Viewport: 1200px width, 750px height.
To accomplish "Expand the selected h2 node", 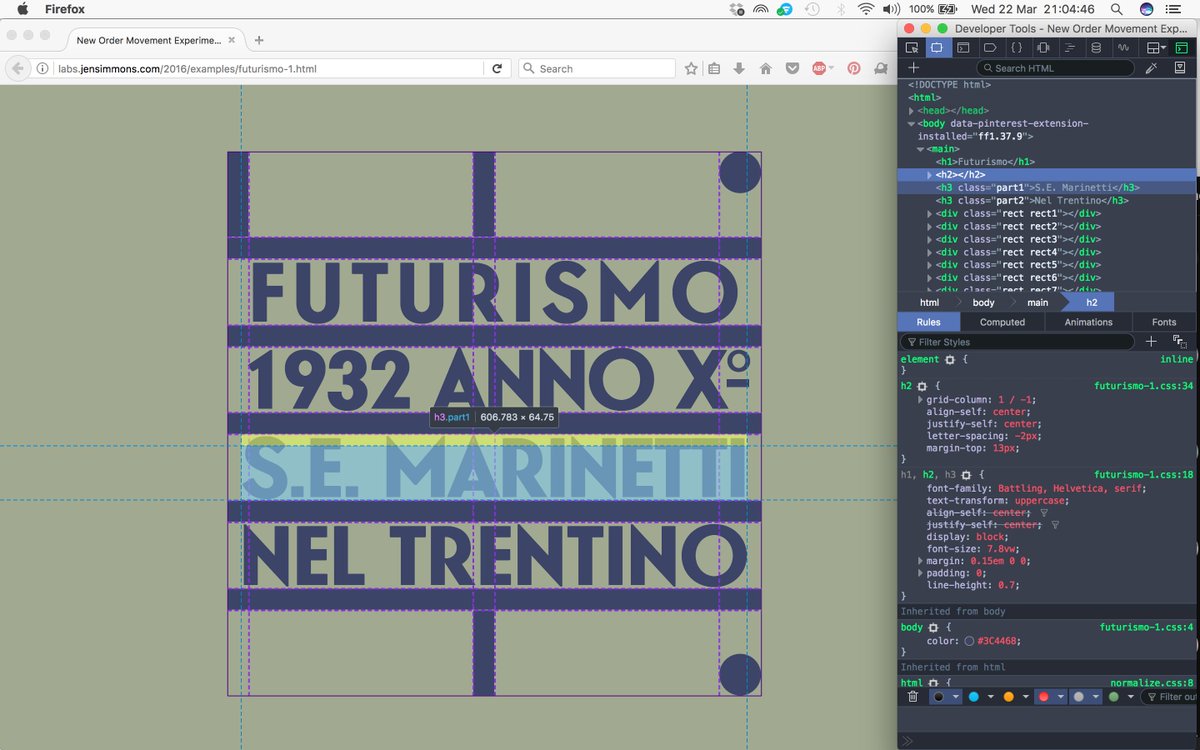I will (x=929, y=175).
